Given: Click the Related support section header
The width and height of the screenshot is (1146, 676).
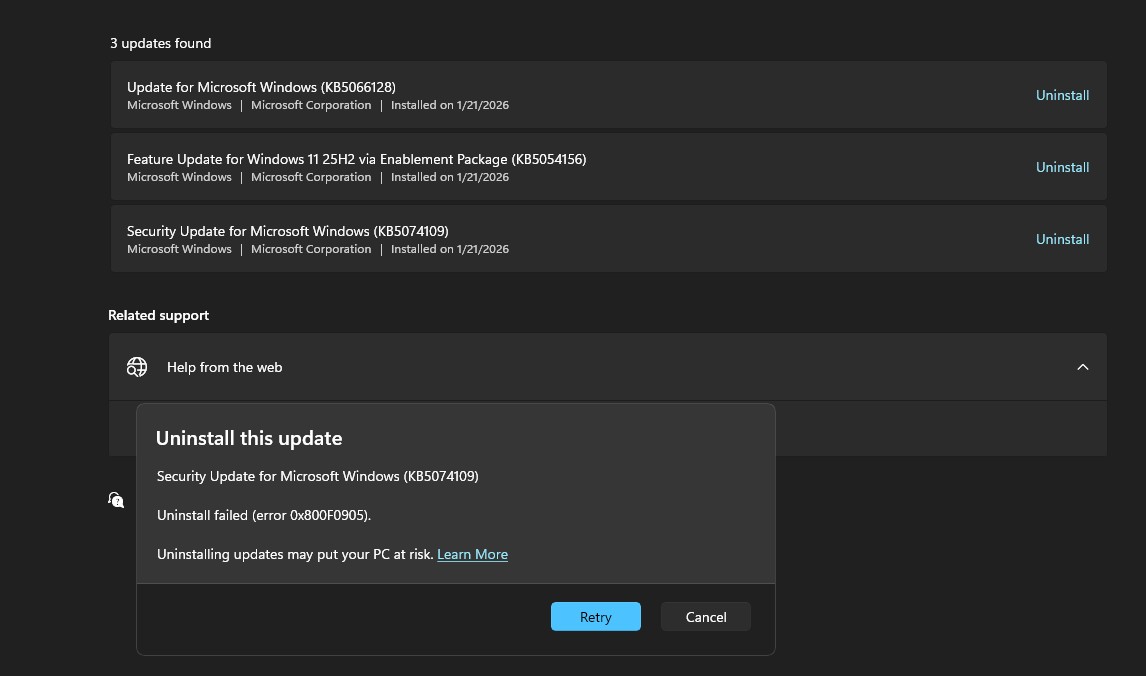Looking at the screenshot, I should tap(158, 315).
